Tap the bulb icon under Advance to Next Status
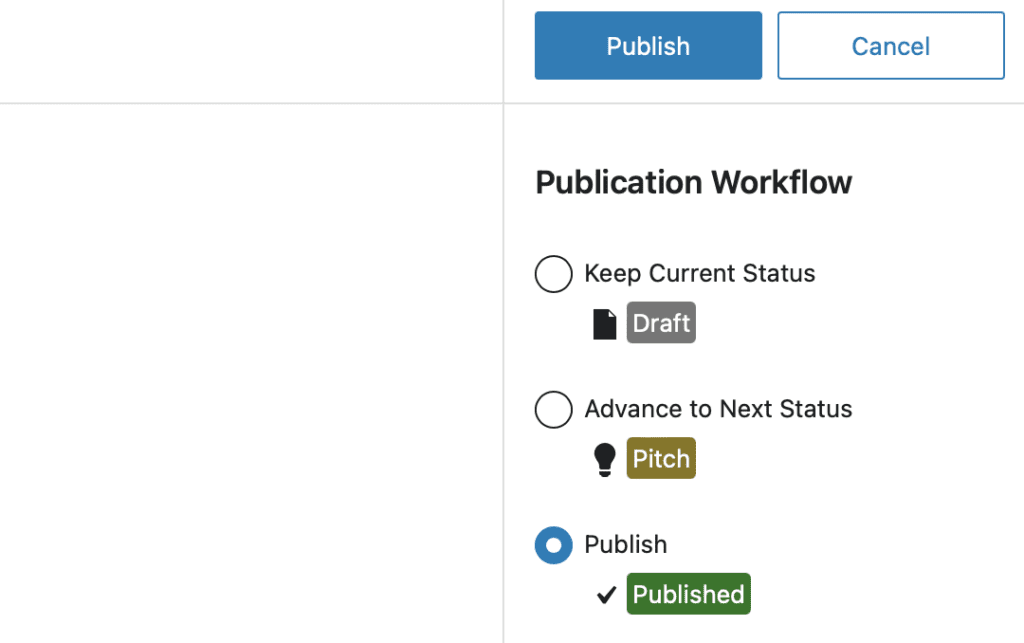This screenshot has height=643, width=1024. coord(604,458)
